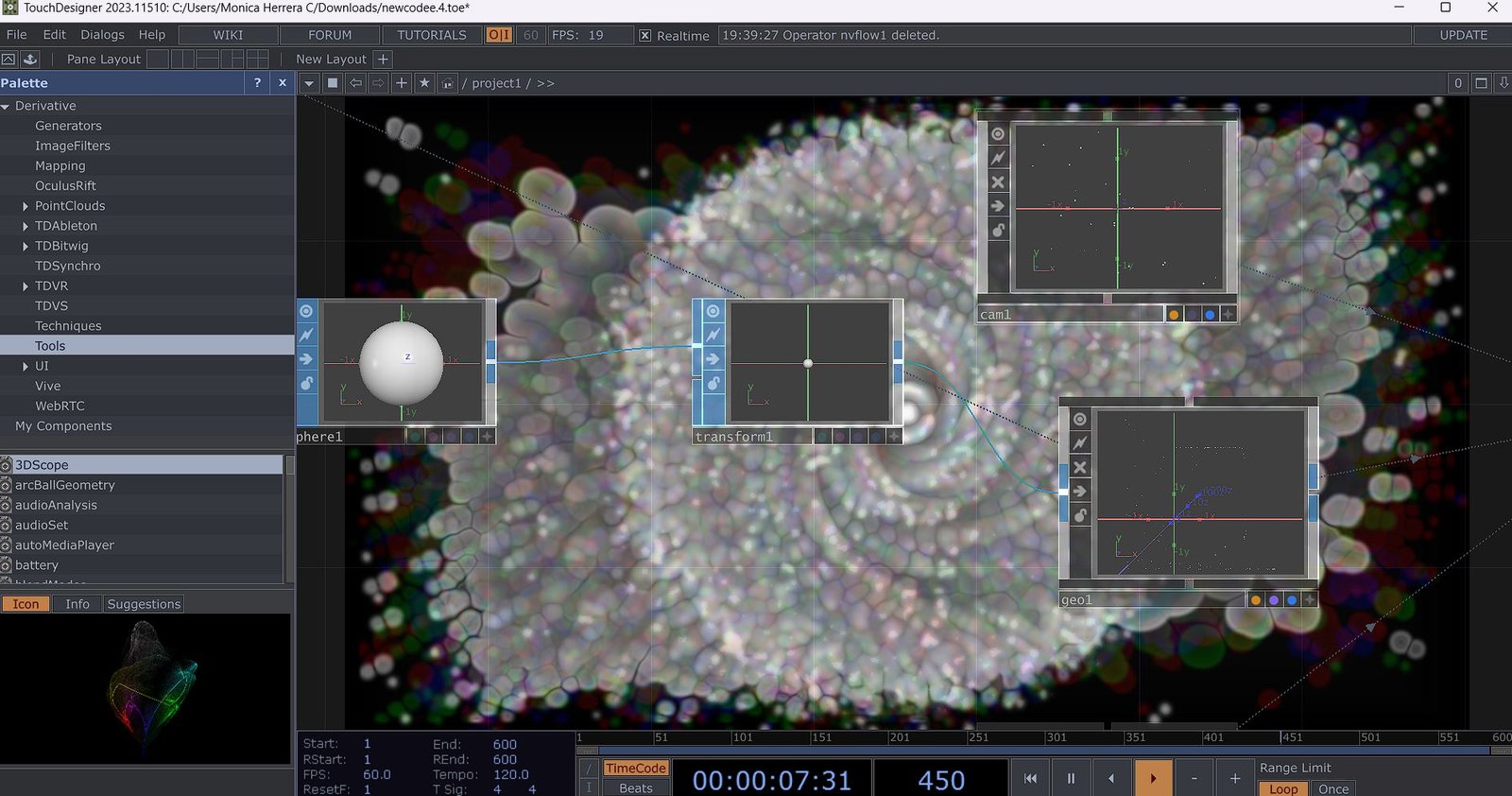Click the back arrow in network path bar
Image resolution: width=1512 pixels, height=796 pixels.
355,83
